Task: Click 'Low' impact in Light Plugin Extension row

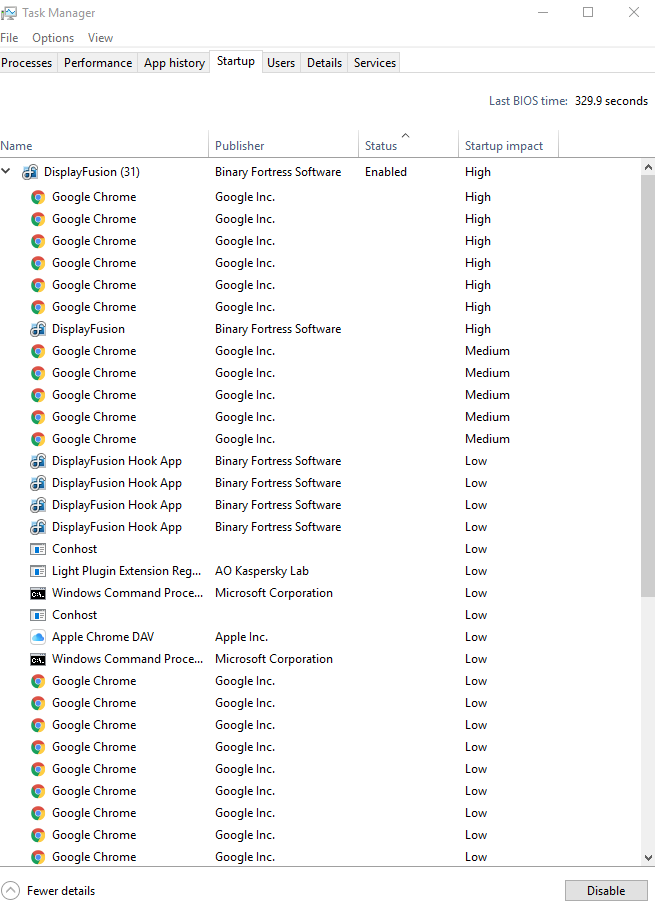Action: tap(476, 571)
